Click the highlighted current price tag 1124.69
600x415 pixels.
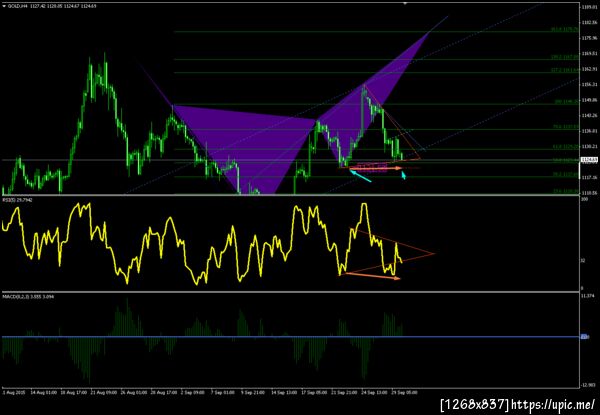(x=587, y=159)
